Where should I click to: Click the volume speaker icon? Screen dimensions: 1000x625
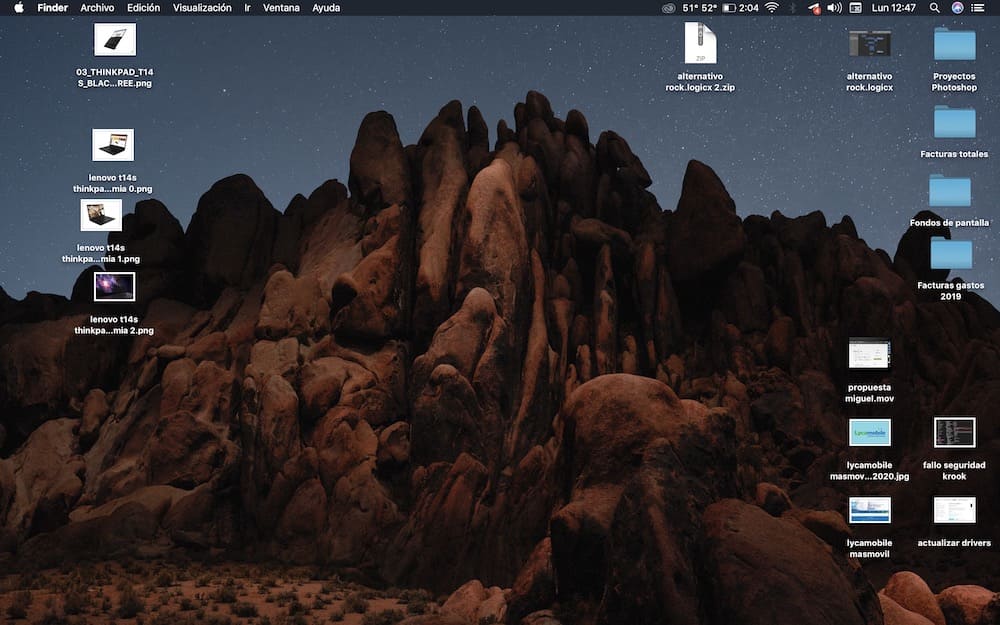(x=835, y=7)
